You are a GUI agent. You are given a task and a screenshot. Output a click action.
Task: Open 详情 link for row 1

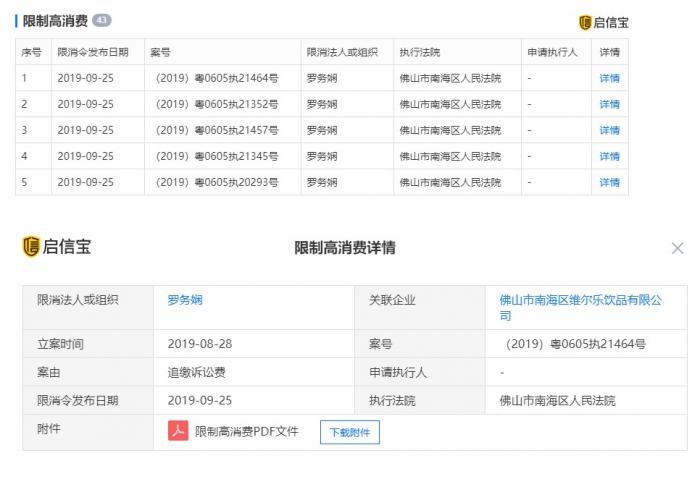coord(609,78)
